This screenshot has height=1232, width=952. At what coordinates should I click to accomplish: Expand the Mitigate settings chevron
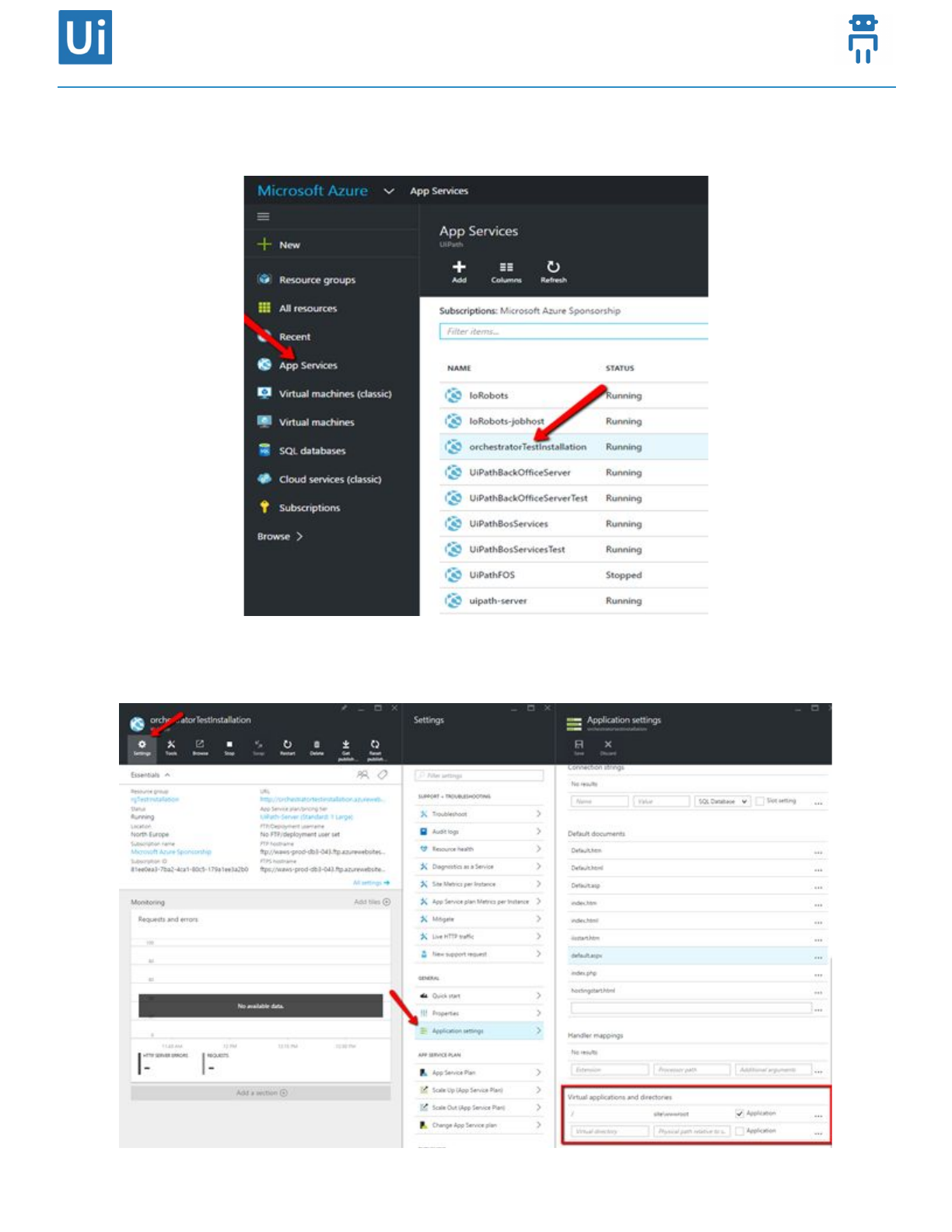538,919
